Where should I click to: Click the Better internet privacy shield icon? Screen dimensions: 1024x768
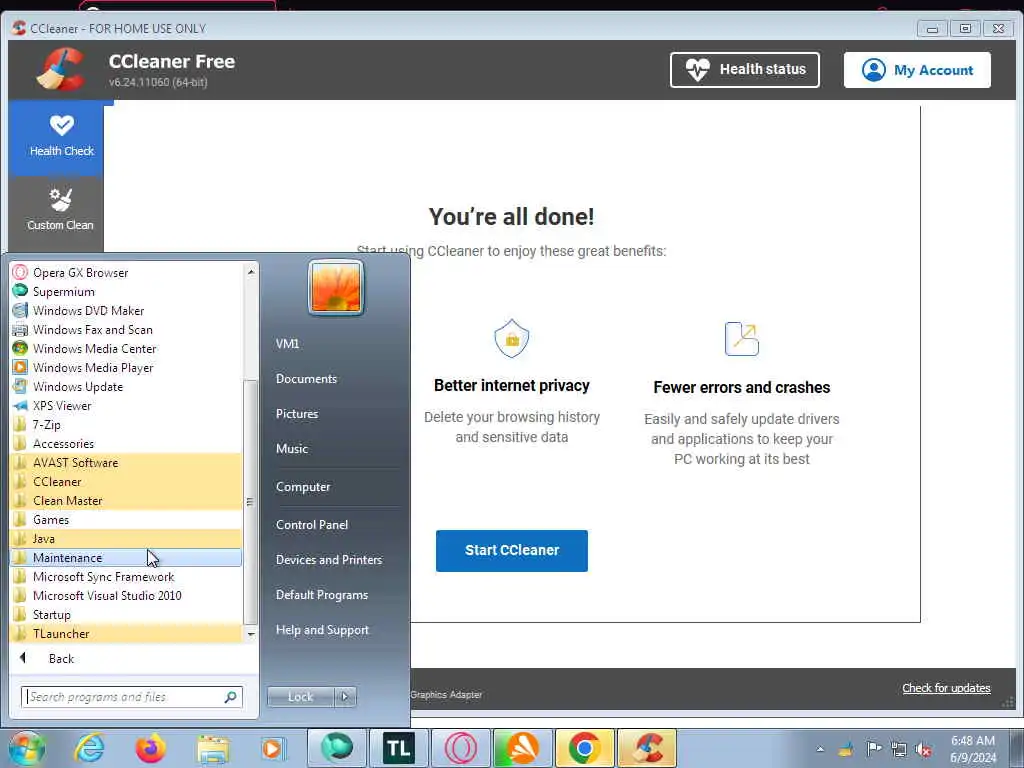click(511, 338)
